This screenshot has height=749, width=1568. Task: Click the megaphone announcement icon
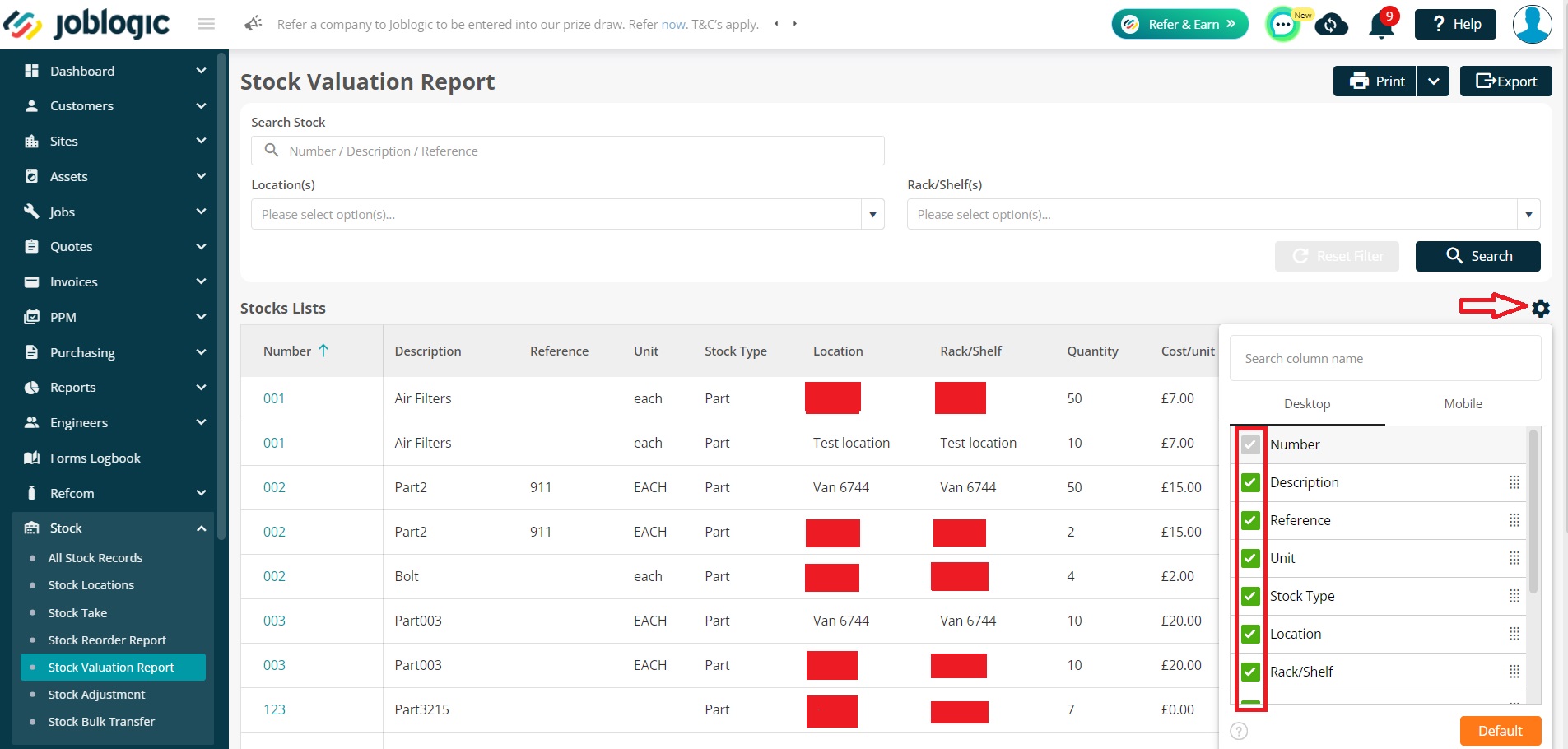click(254, 24)
